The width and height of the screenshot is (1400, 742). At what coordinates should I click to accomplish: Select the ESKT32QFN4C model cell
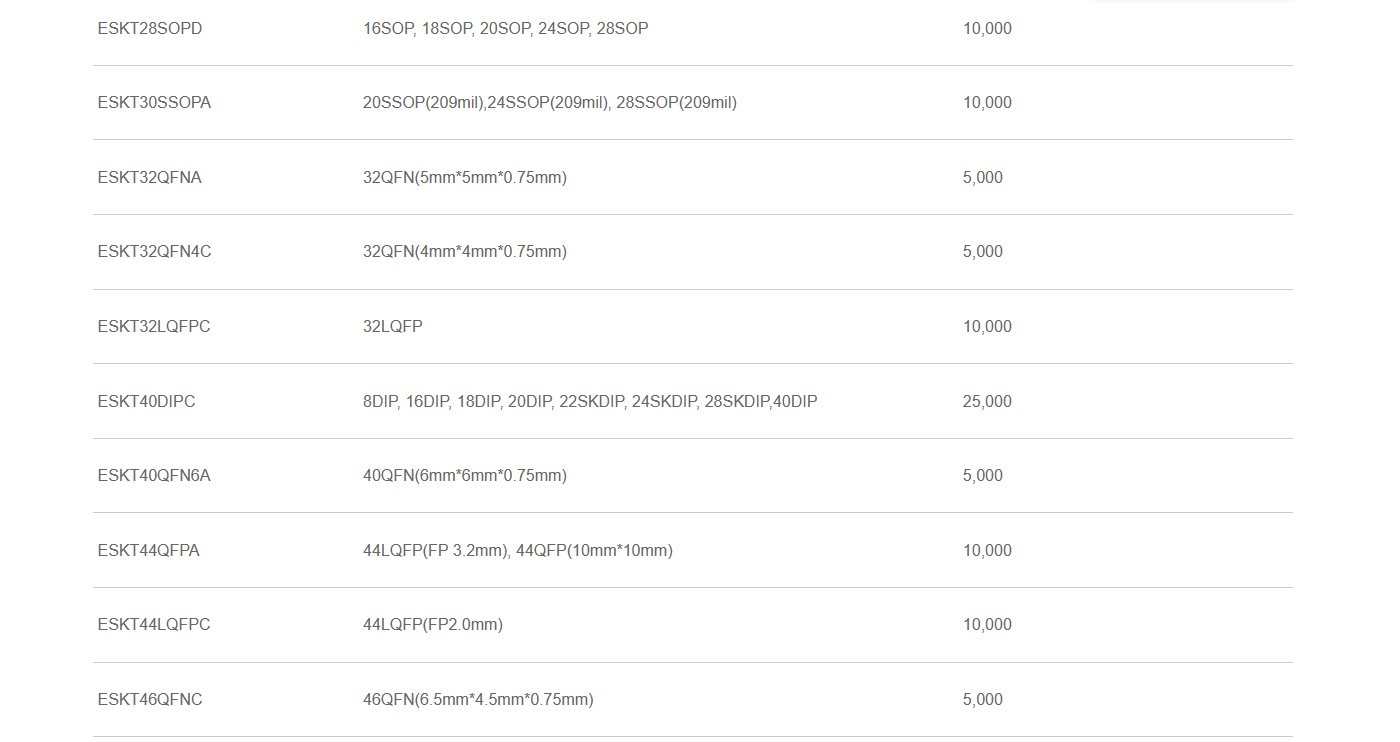click(x=154, y=252)
